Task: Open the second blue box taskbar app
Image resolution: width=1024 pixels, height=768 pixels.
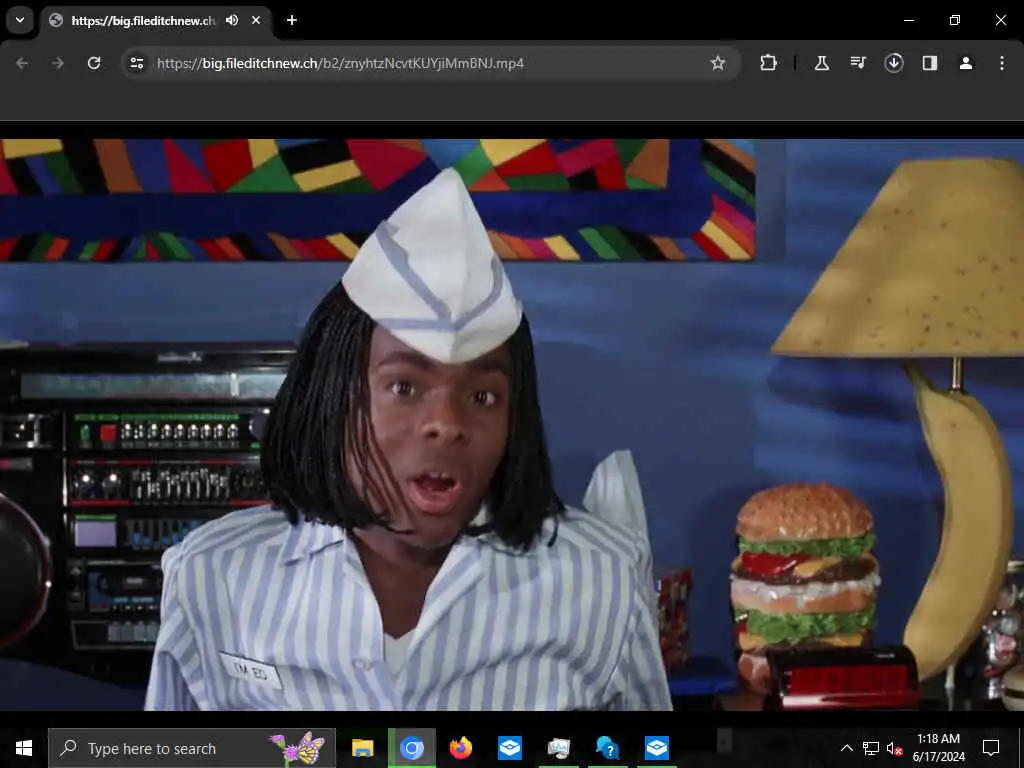Action: pyautogui.click(x=656, y=748)
